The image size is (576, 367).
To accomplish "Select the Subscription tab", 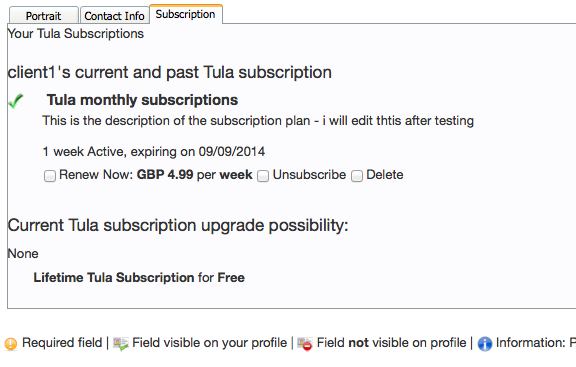I will [186, 14].
